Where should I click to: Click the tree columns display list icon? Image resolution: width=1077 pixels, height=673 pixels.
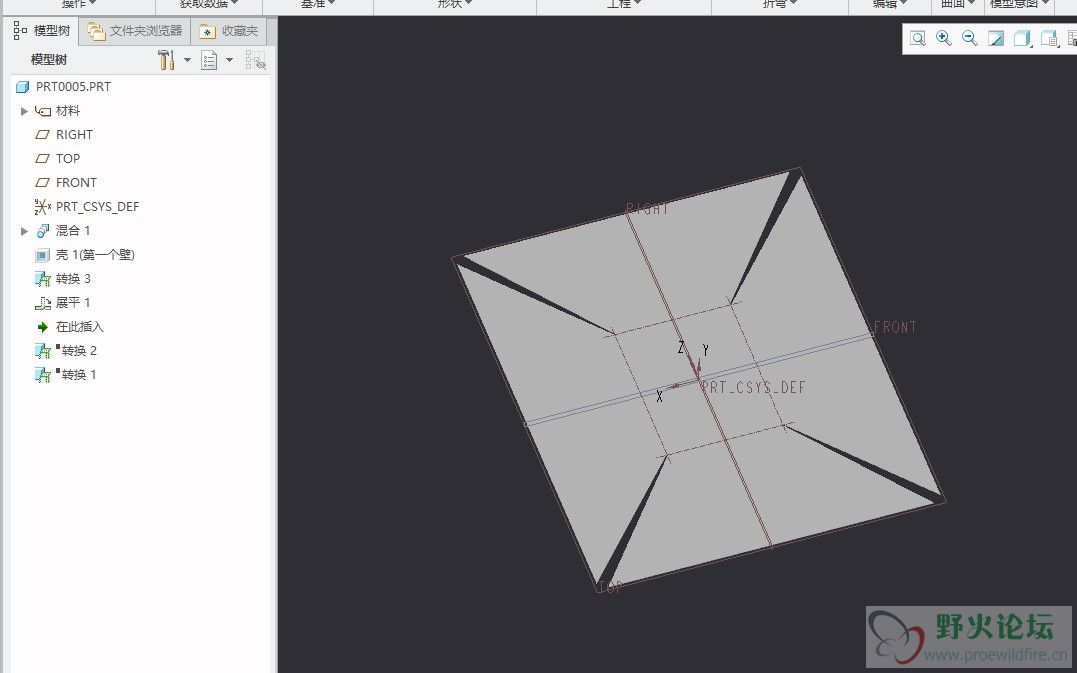tap(209, 60)
